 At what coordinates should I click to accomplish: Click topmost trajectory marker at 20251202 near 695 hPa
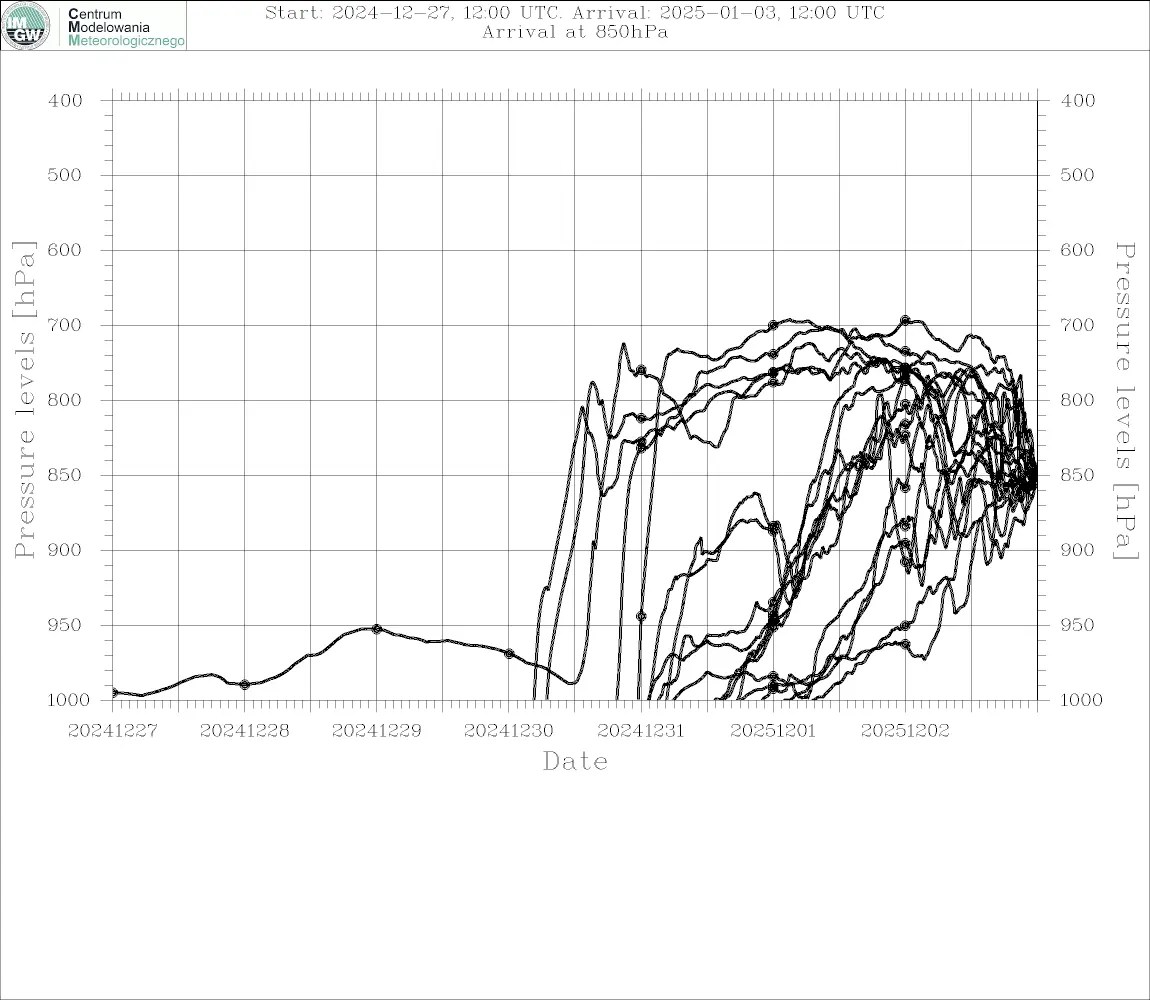905,321
